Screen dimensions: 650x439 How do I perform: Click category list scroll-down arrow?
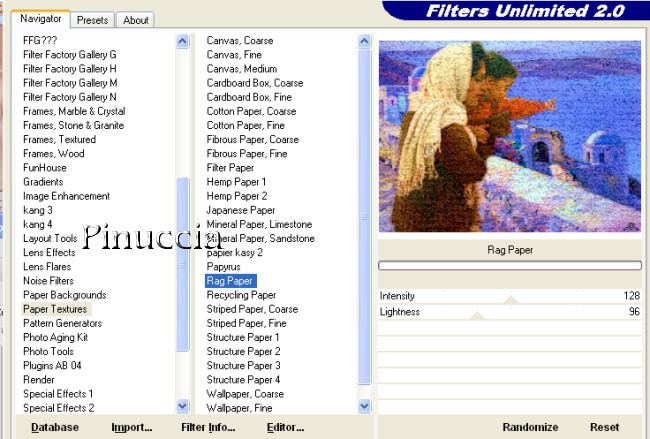click(x=182, y=406)
